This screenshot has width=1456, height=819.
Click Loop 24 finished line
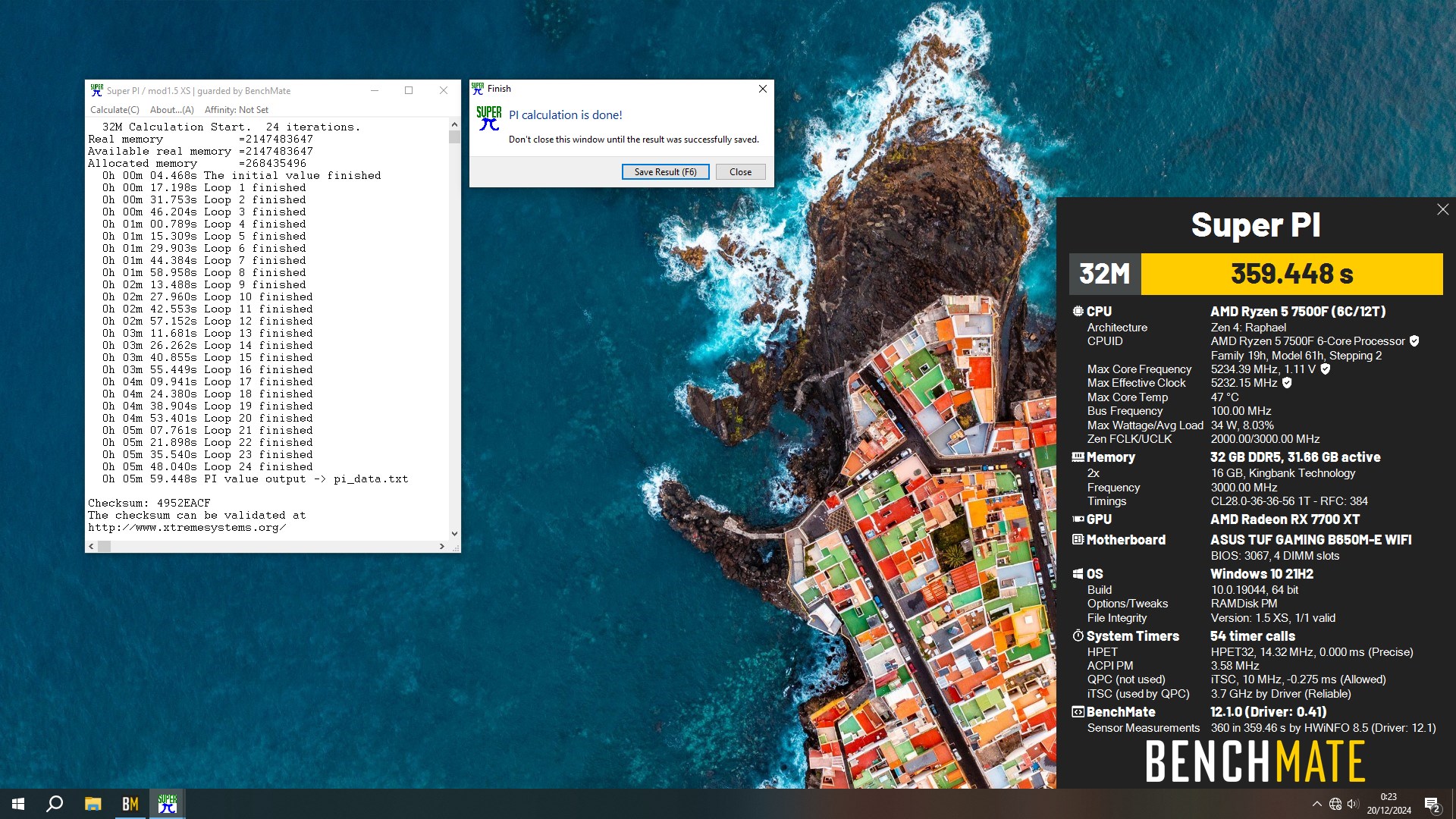pos(208,466)
